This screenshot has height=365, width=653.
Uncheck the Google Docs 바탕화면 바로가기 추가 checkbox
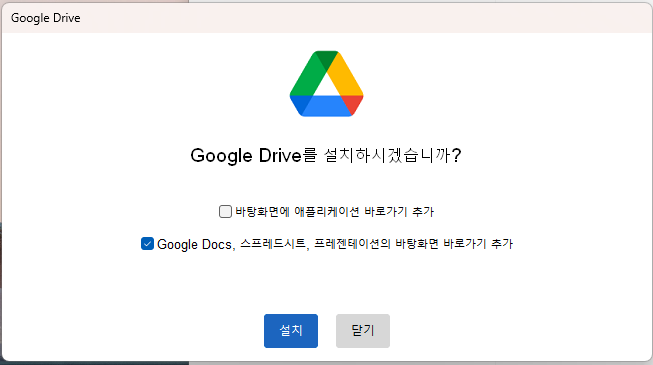tap(147, 244)
